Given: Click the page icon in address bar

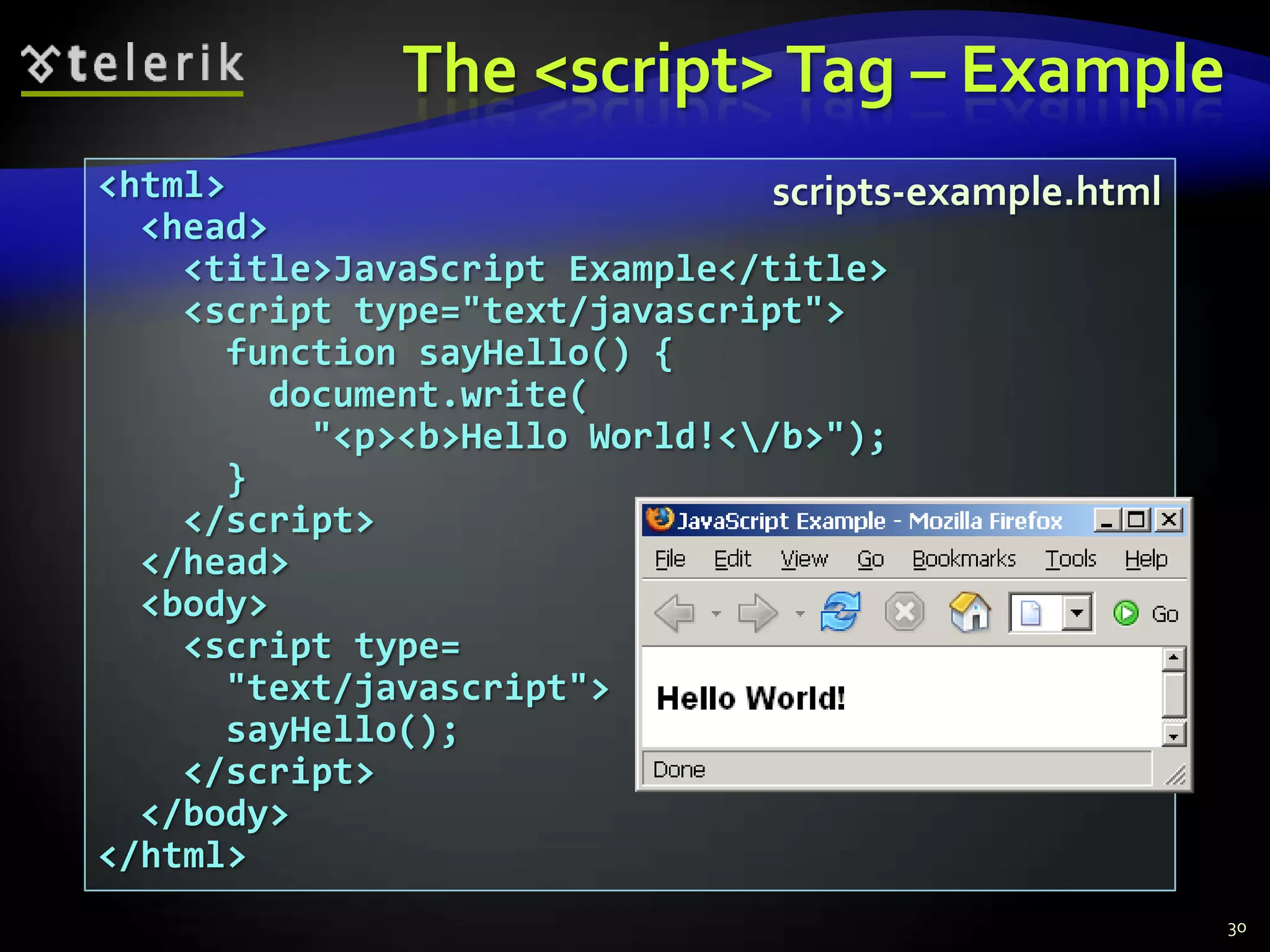Looking at the screenshot, I should (x=1030, y=614).
